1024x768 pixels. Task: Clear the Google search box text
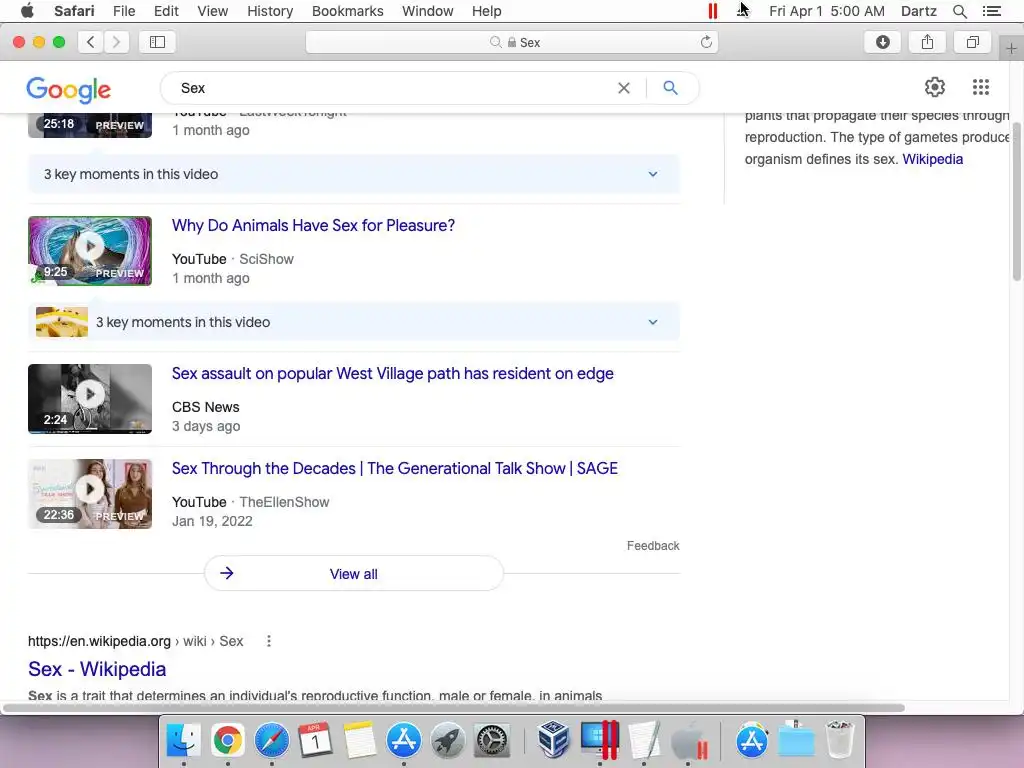(624, 88)
